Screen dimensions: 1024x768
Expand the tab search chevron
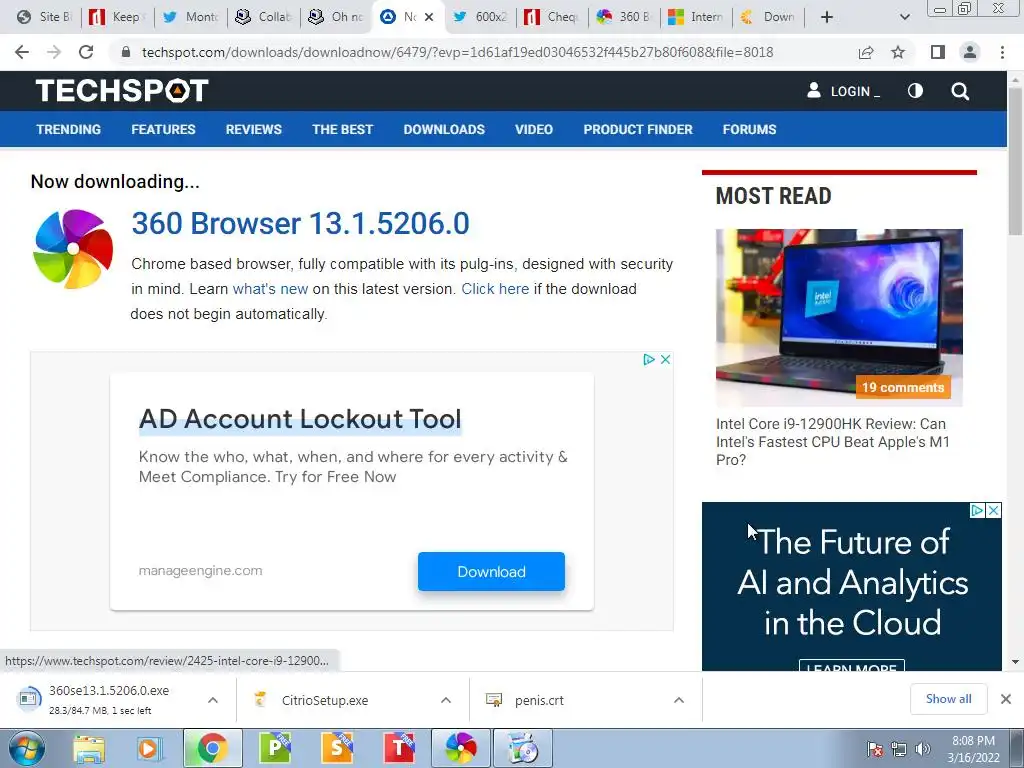tap(904, 17)
